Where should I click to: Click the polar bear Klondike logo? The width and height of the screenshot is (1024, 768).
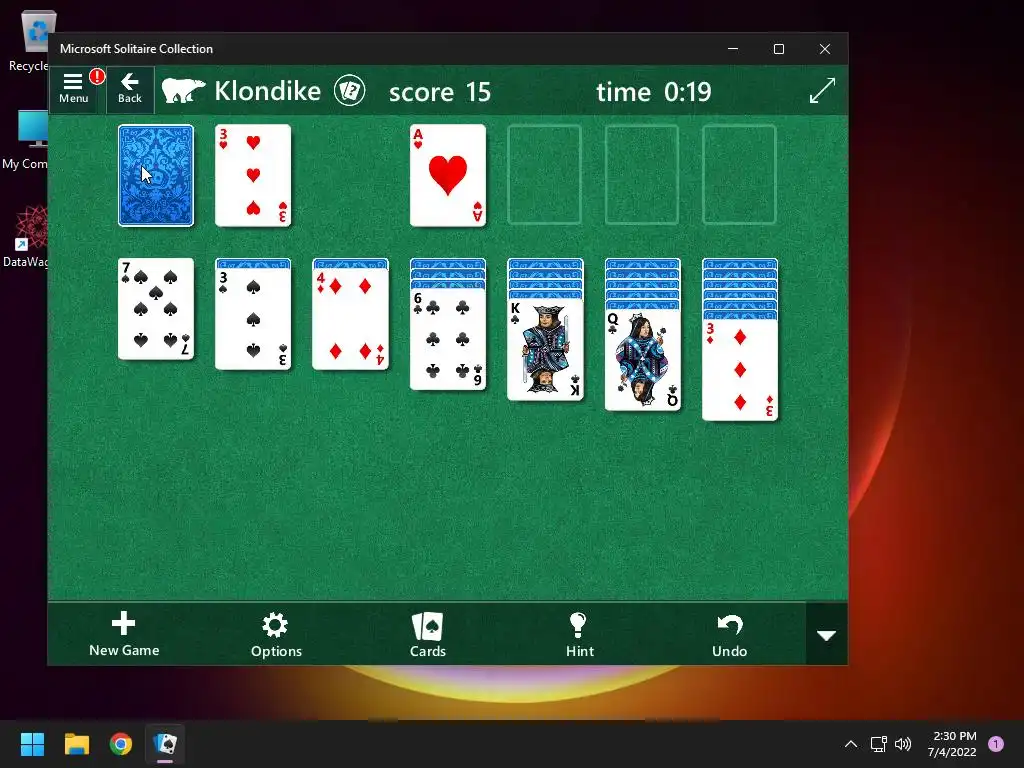coord(183,91)
